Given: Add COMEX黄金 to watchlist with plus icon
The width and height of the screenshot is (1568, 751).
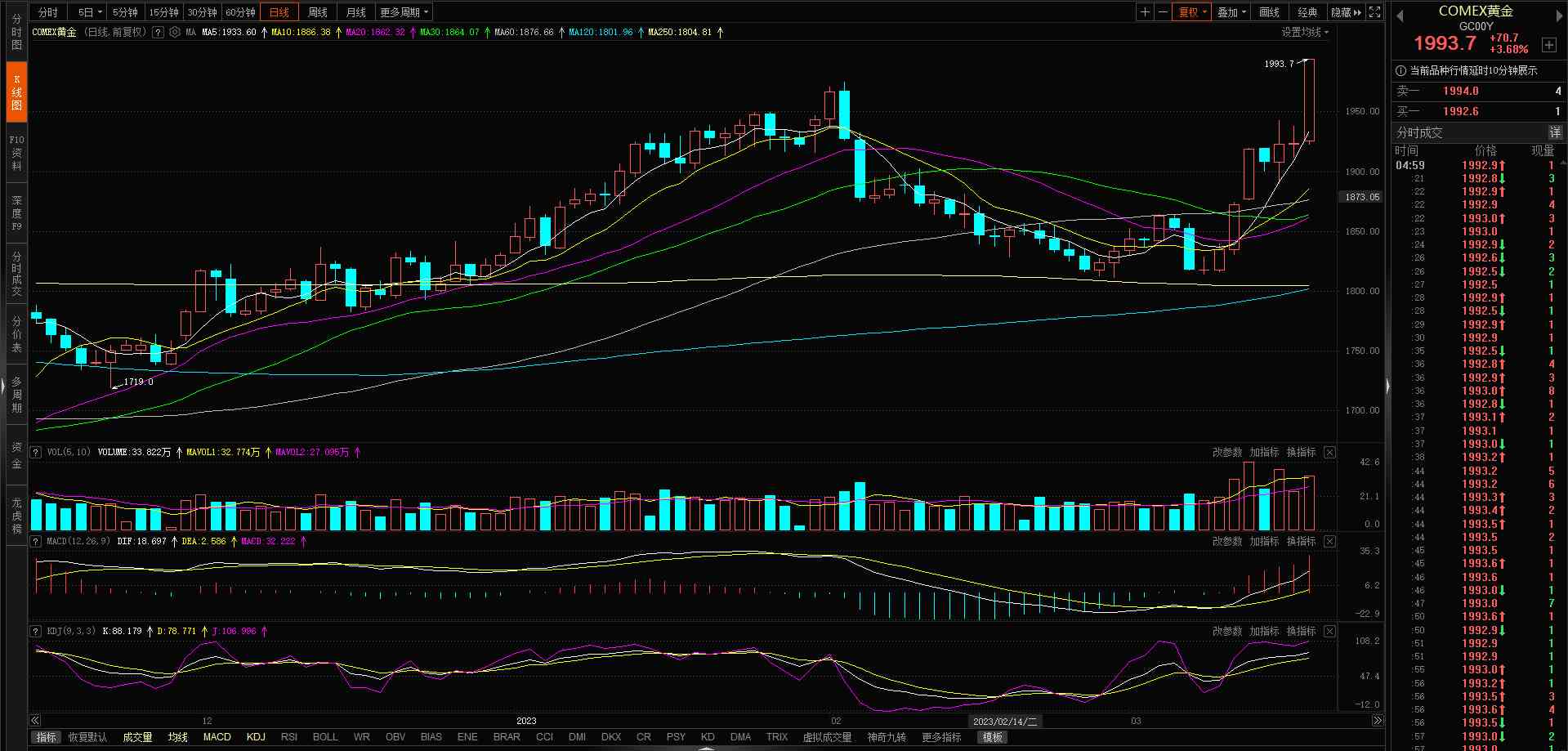Looking at the screenshot, I should [1548, 45].
